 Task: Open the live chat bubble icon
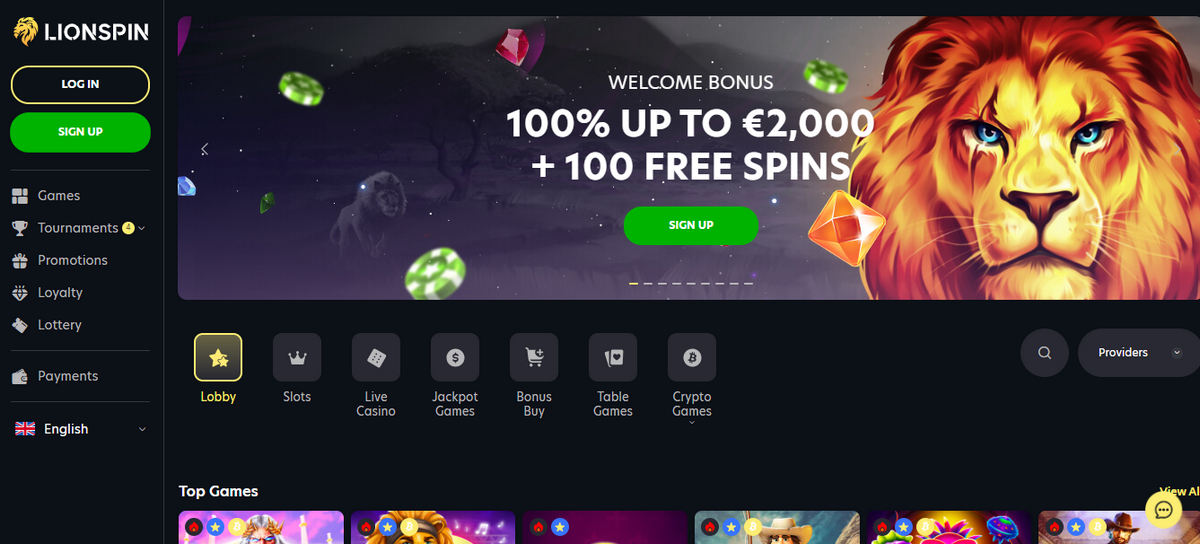(1163, 510)
